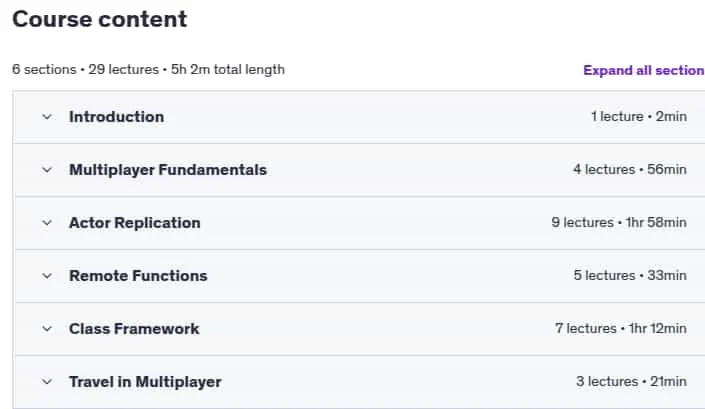
Task: Click the chevron next to Class Framework
Action: tap(47, 329)
